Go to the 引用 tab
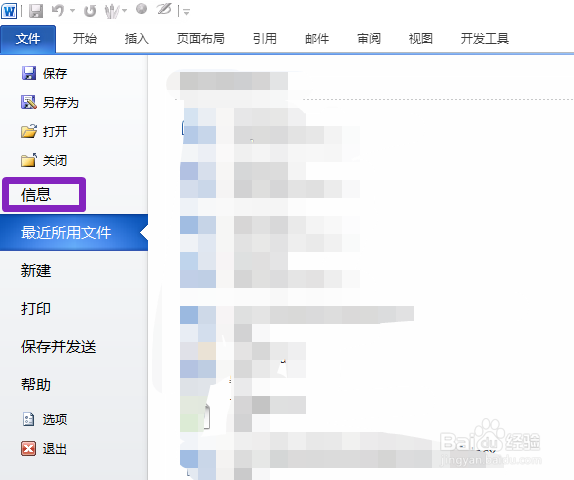 (x=265, y=38)
